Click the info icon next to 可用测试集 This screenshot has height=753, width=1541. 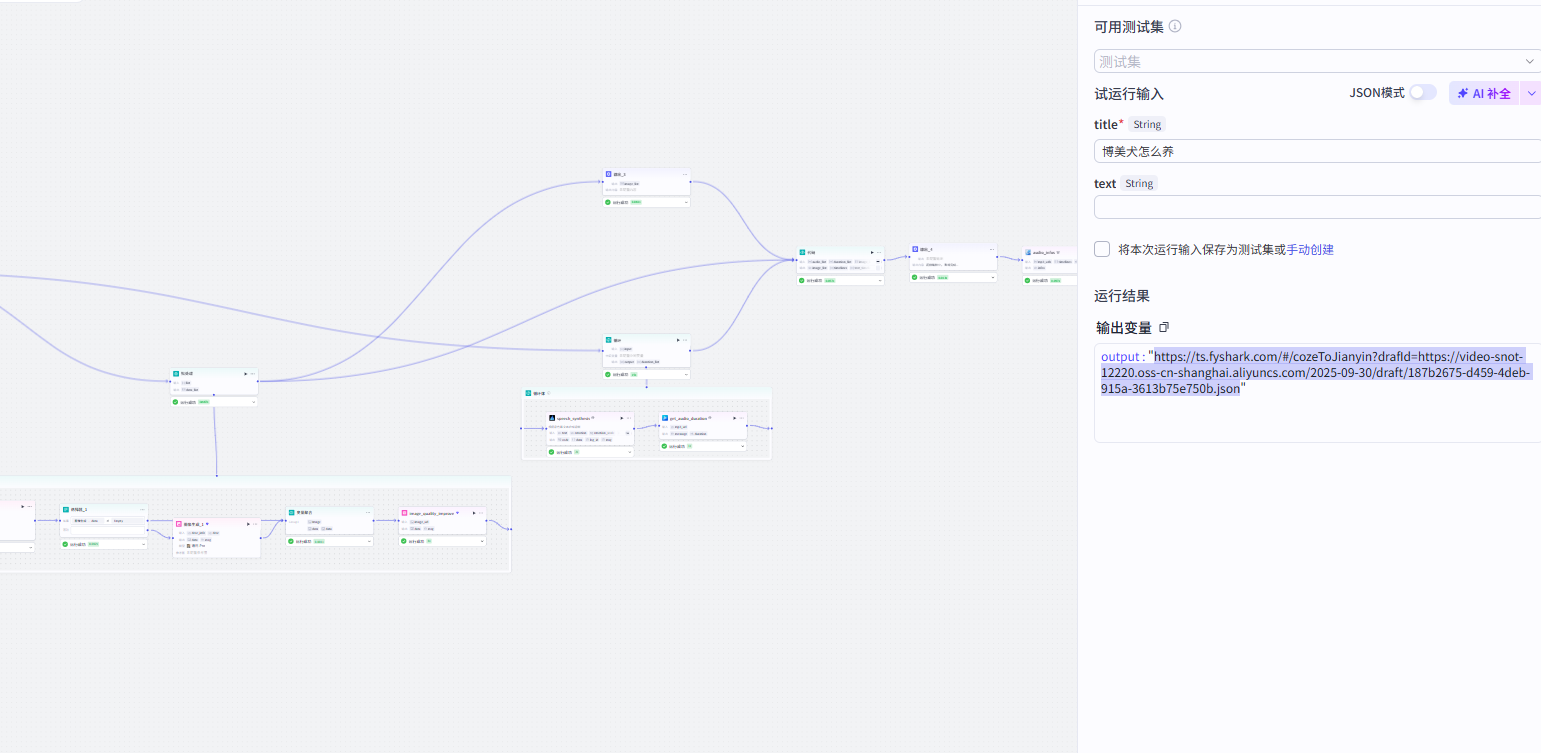1175,26
